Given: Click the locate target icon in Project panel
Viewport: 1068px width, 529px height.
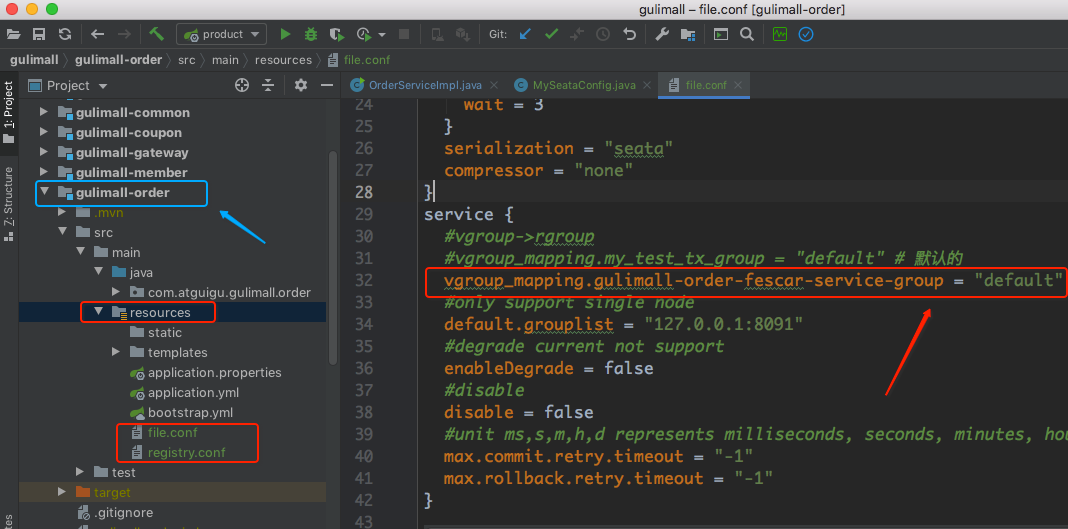Looking at the screenshot, I should (241, 86).
